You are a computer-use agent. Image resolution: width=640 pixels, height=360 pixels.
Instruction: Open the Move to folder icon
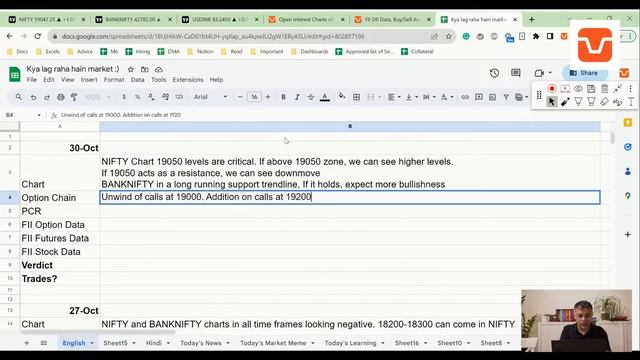(x=144, y=69)
